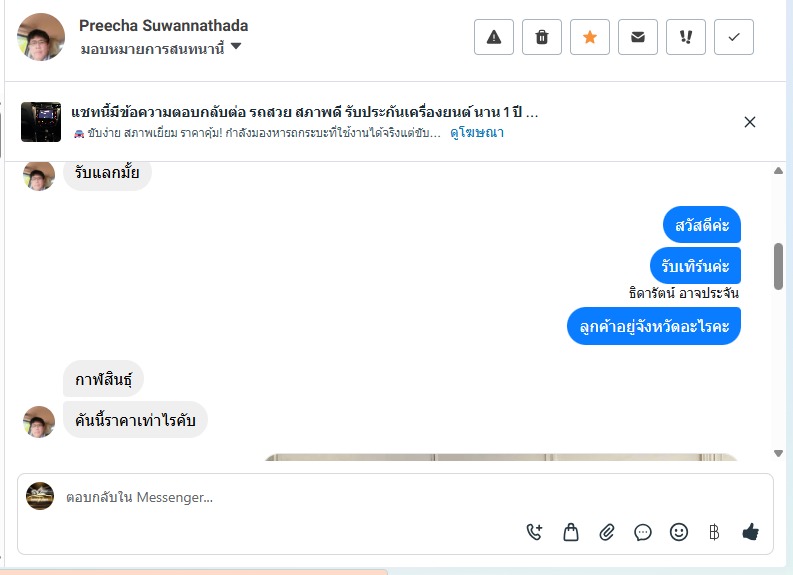Screen dimensions: 793x575
Task: Toggle the orange star follow-up marker
Action: tap(590, 37)
